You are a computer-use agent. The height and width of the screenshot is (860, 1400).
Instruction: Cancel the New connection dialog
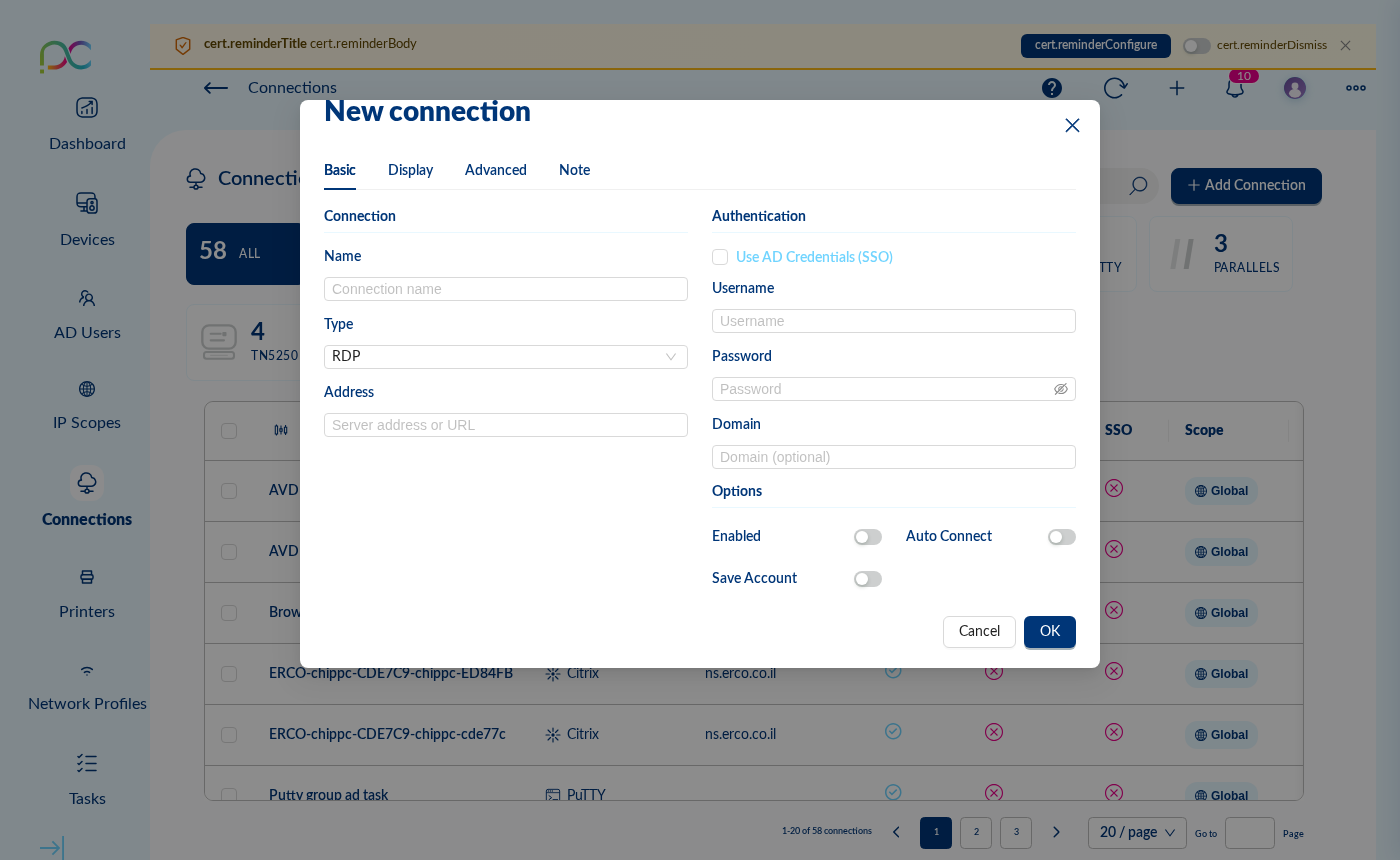978,632
